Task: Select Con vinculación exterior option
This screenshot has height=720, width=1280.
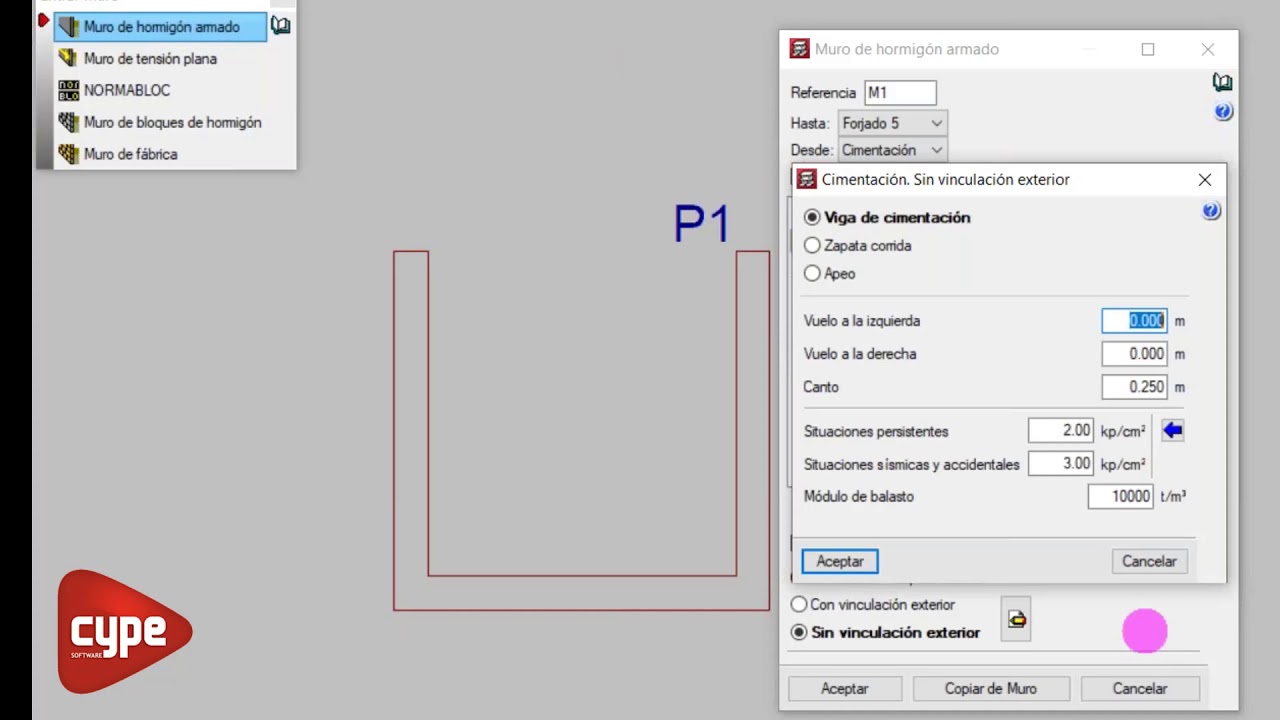Action: coord(799,605)
